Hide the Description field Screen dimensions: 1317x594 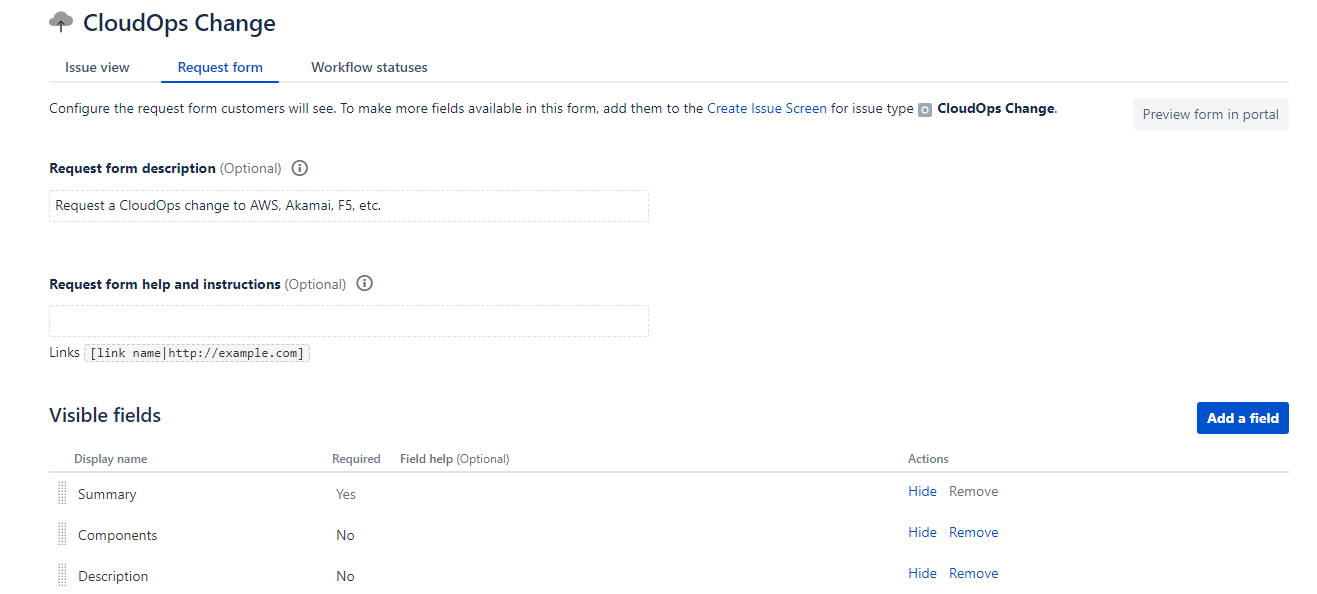pos(921,573)
